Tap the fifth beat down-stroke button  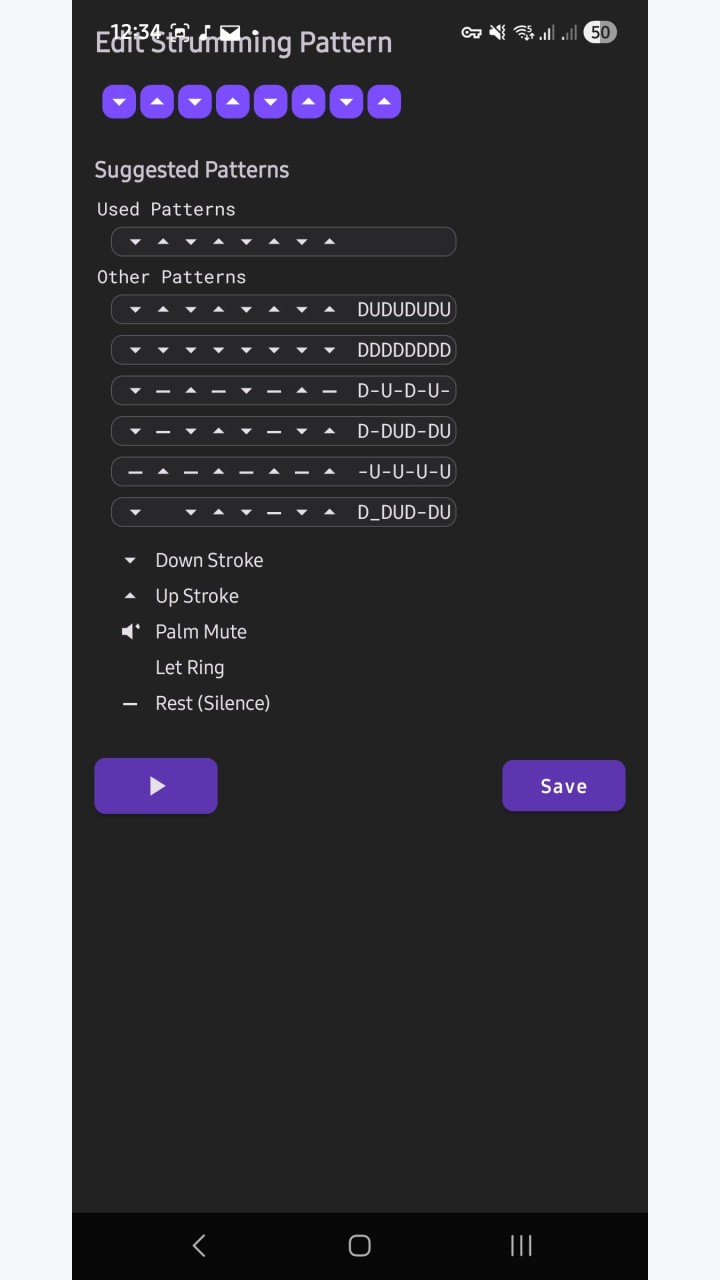point(270,102)
